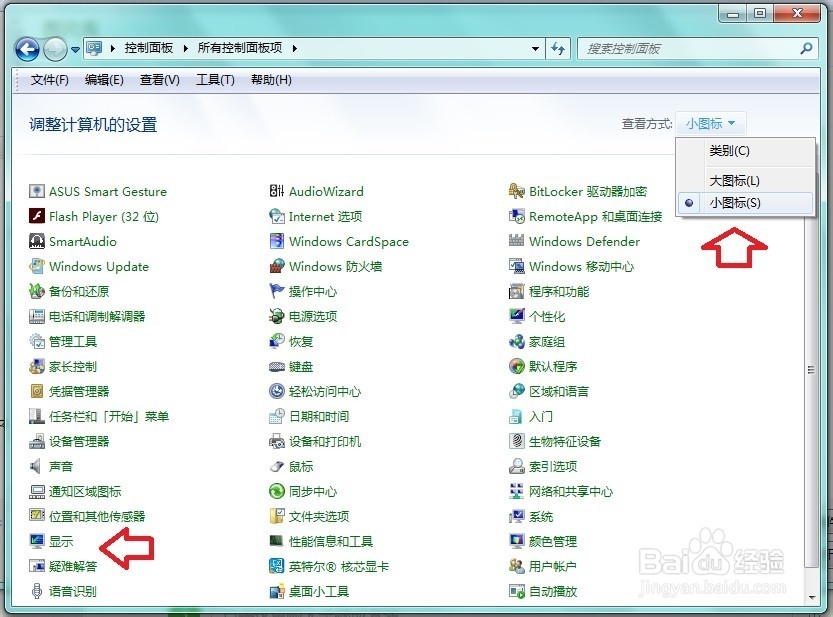The image size is (833, 617).
Task: Click the 键盘 keyboard icon
Action: tap(277, 366)
